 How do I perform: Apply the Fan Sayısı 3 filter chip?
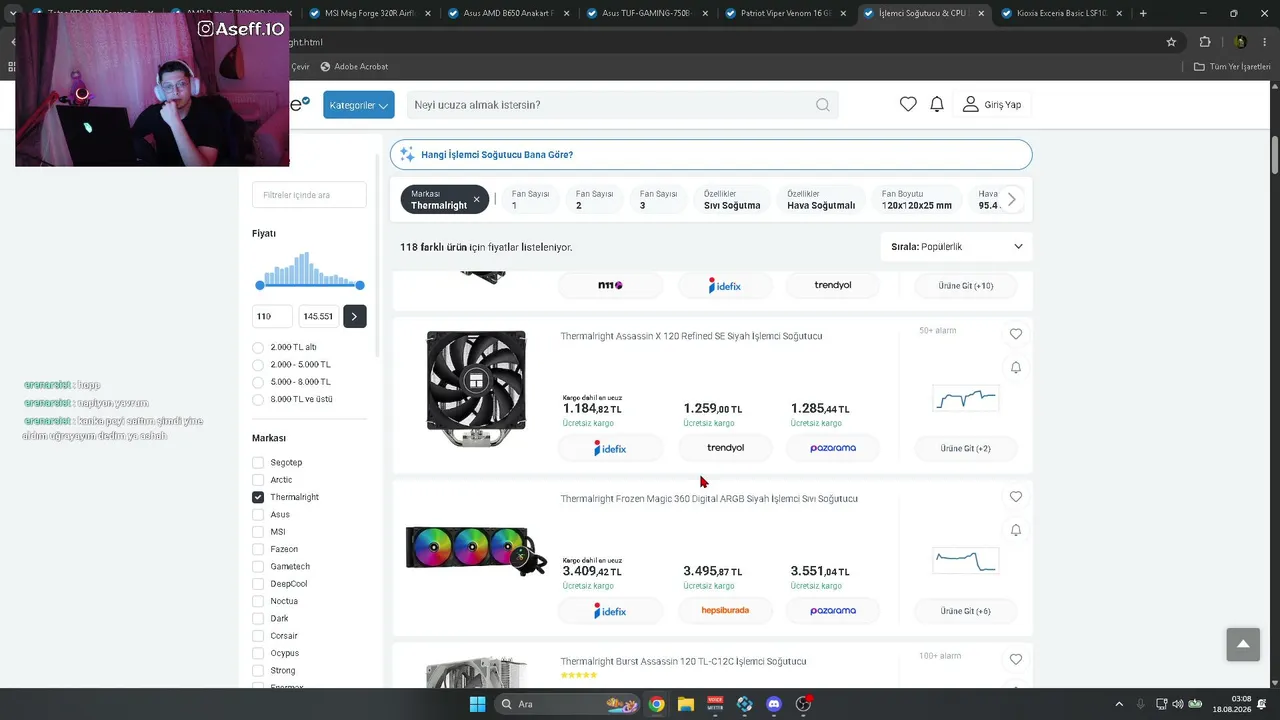[x=658, y=199]
